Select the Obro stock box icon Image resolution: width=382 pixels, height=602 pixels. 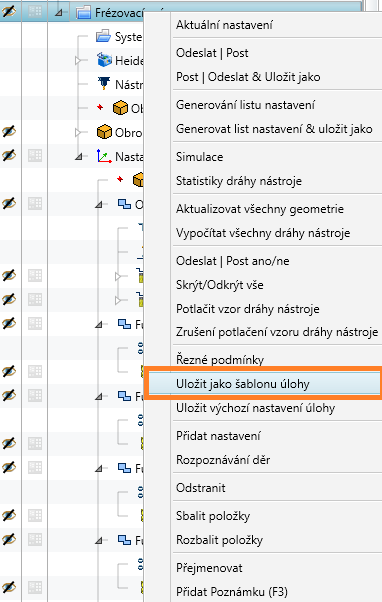tap(104, 132)
